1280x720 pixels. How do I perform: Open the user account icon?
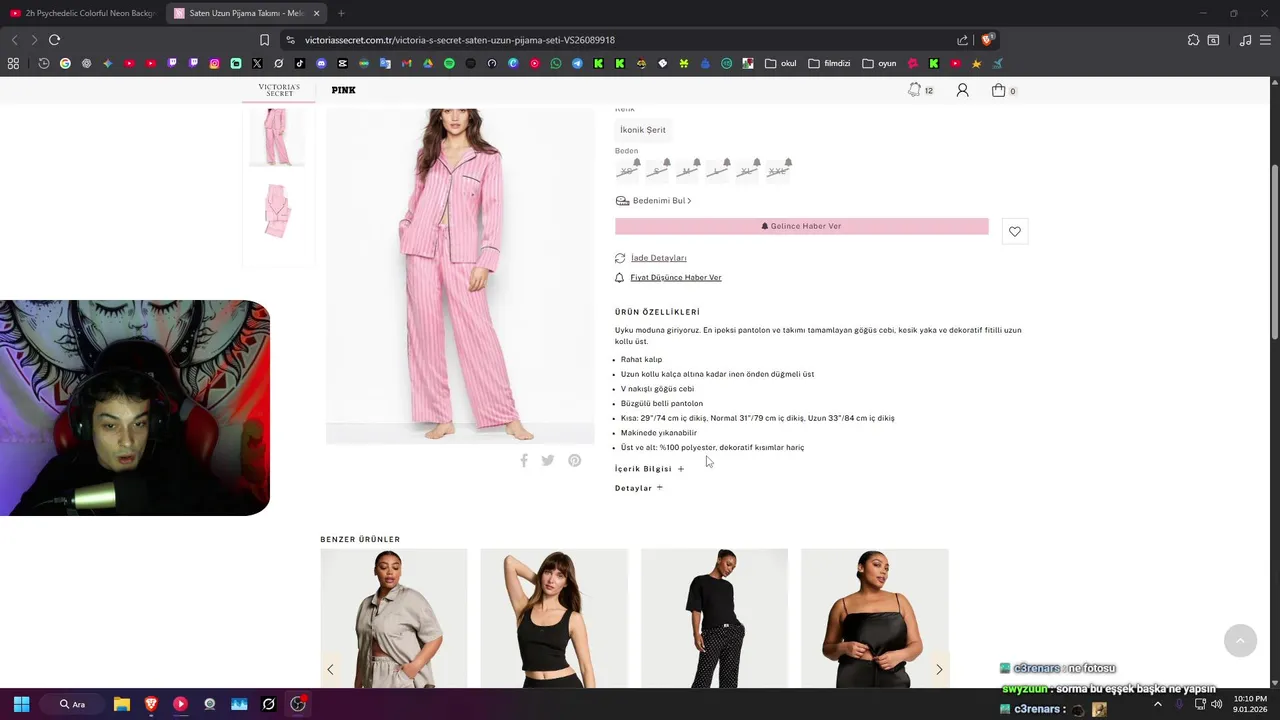pos(962,90)
